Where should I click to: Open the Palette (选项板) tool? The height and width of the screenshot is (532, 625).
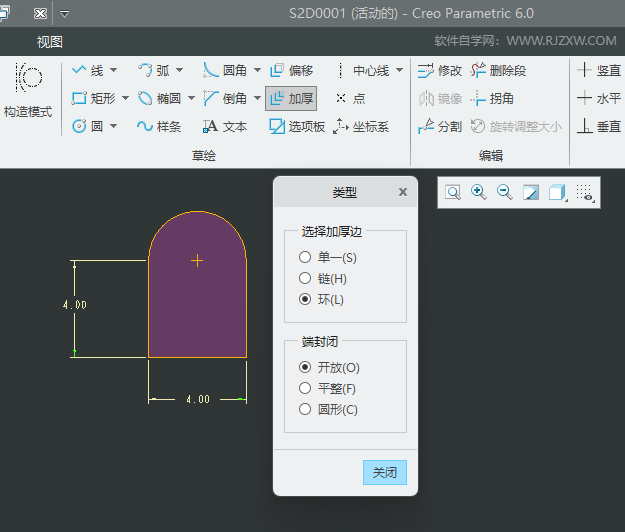(x=297, y=126)
